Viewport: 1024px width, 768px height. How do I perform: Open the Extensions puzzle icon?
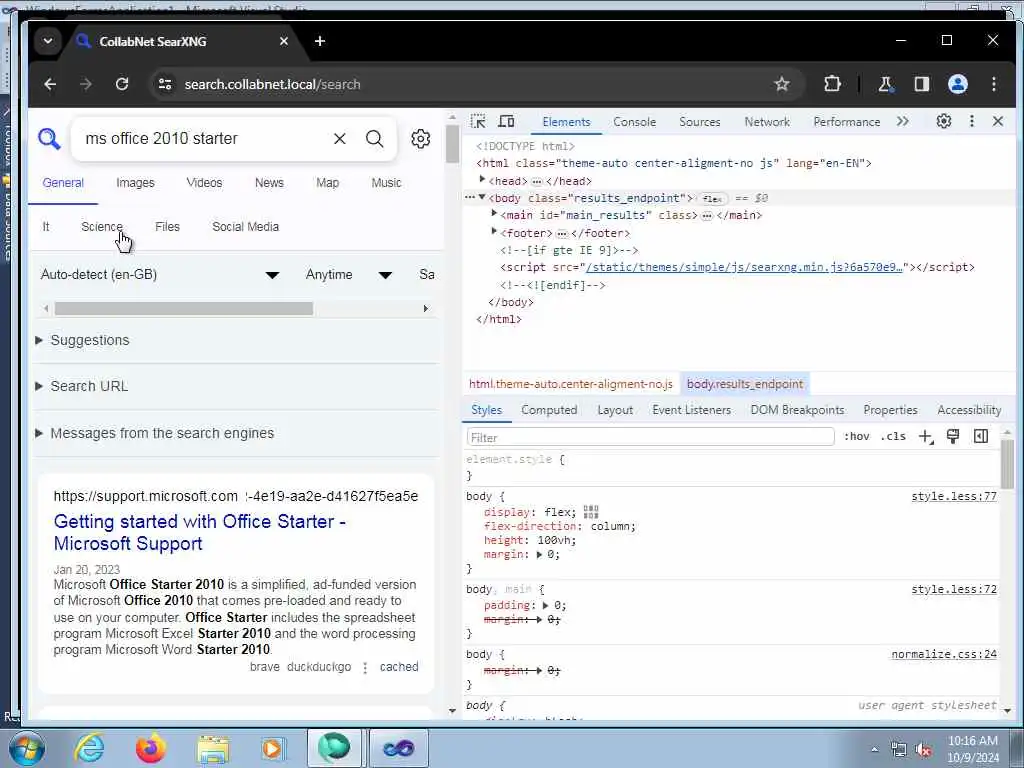coord(832,84)
